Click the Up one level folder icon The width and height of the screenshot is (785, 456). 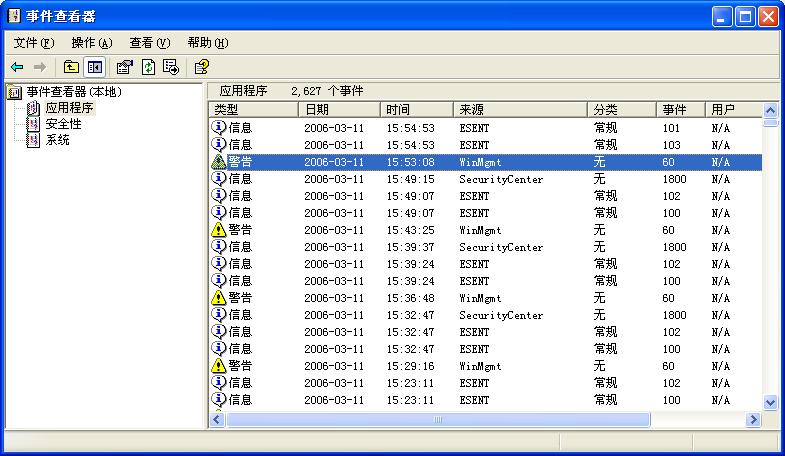71,67
